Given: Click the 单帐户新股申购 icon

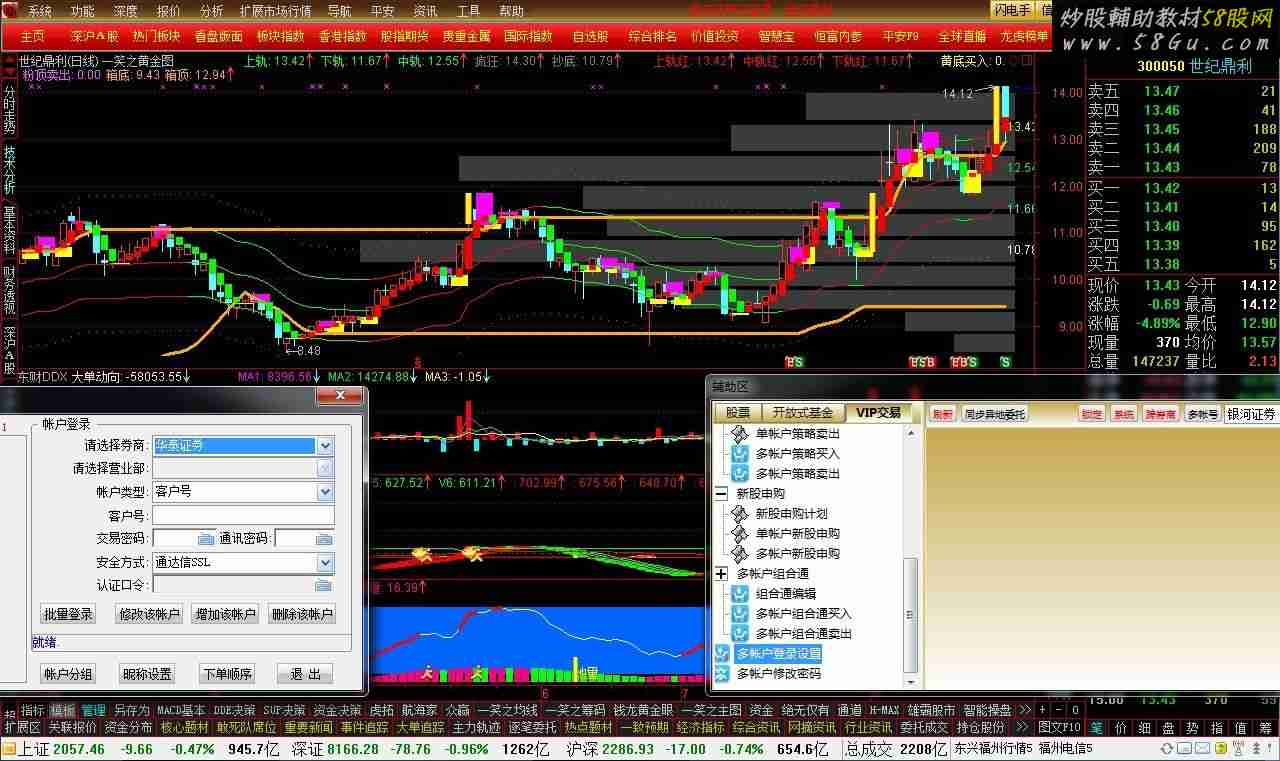Looking at the screenshot, I should pos(740,534).
